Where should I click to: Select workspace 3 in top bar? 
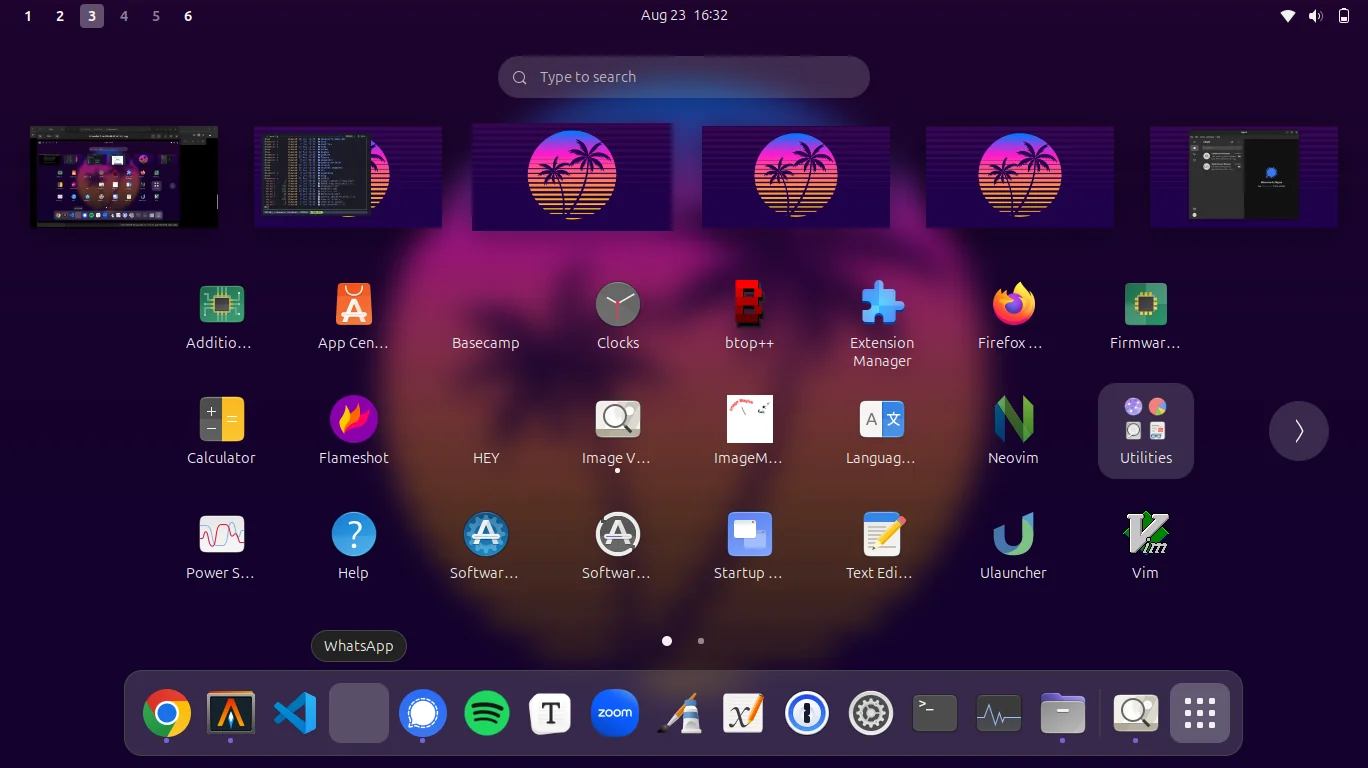(92, 16)
